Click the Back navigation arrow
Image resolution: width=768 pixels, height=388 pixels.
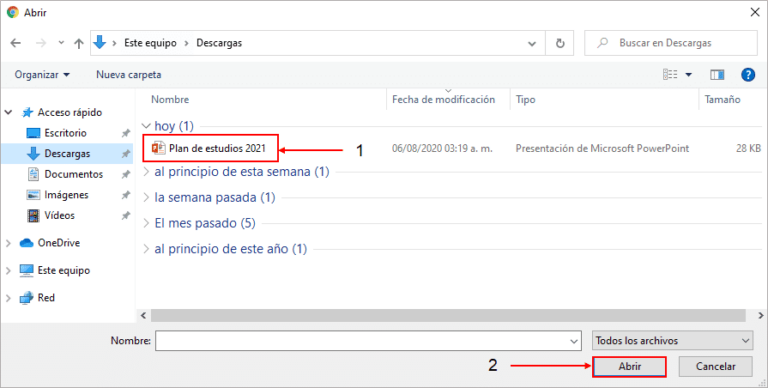[16, 43]
